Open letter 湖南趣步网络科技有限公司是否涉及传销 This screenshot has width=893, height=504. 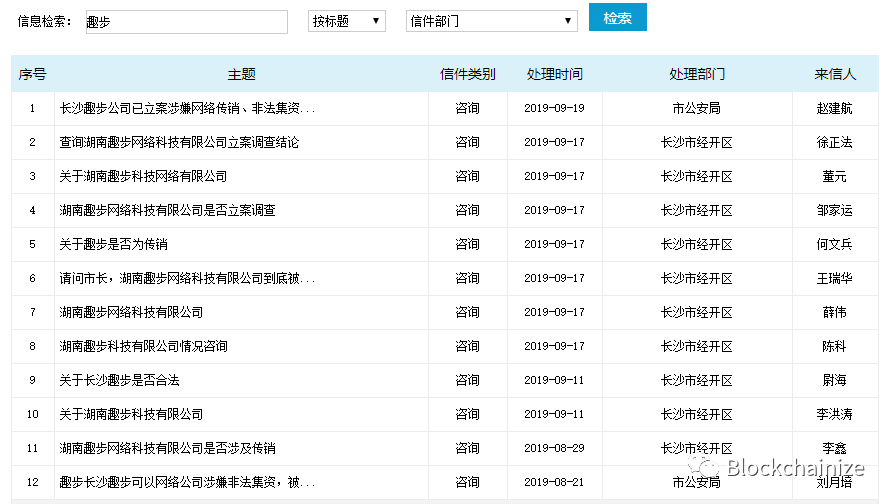click(167, 448)
